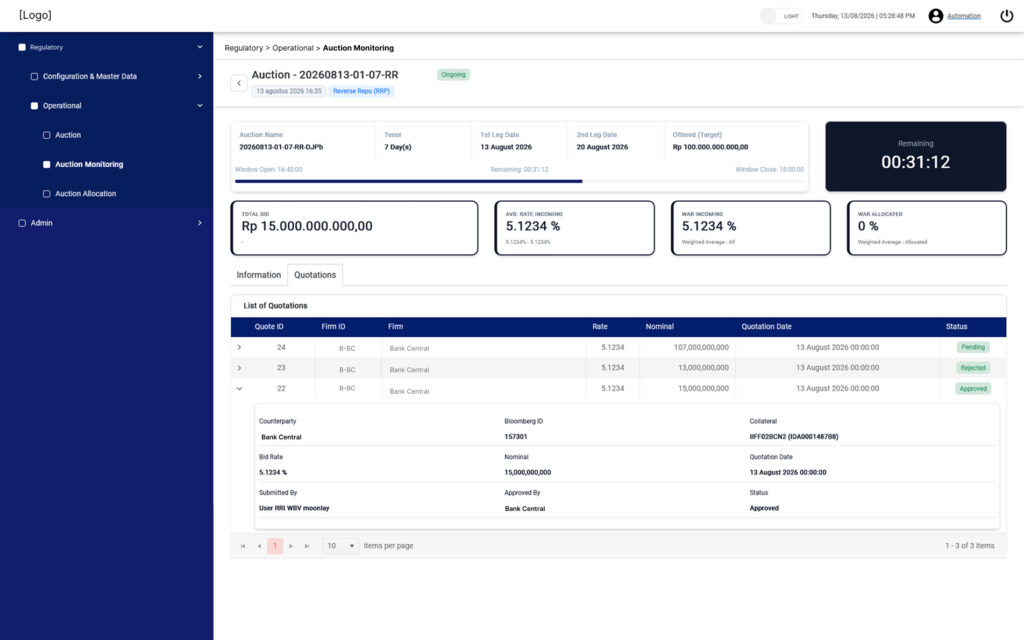Open the Auction sidebar item

pos(68,135)
